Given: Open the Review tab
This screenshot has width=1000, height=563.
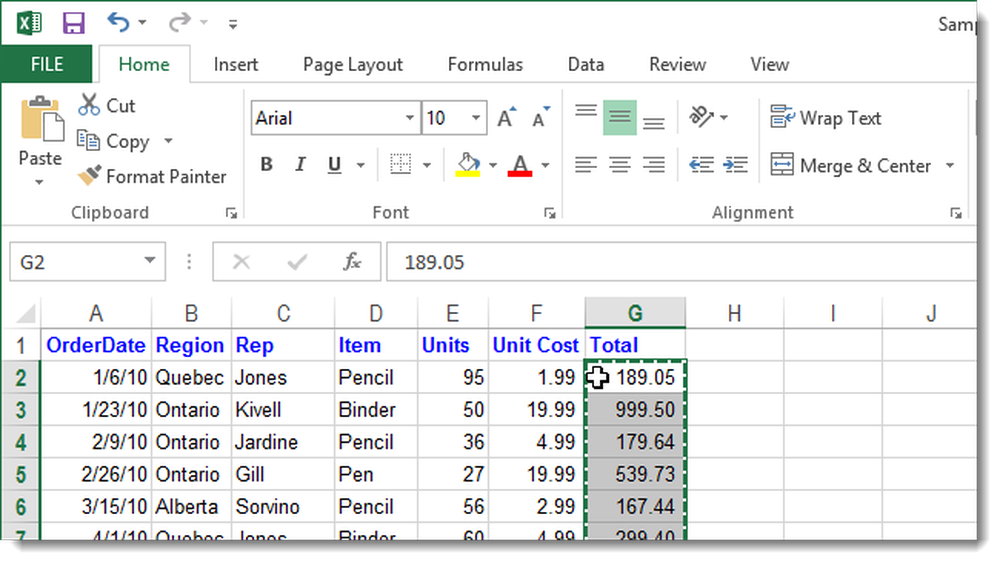Looking at the screenshot, I should click(x=677, y=64).
